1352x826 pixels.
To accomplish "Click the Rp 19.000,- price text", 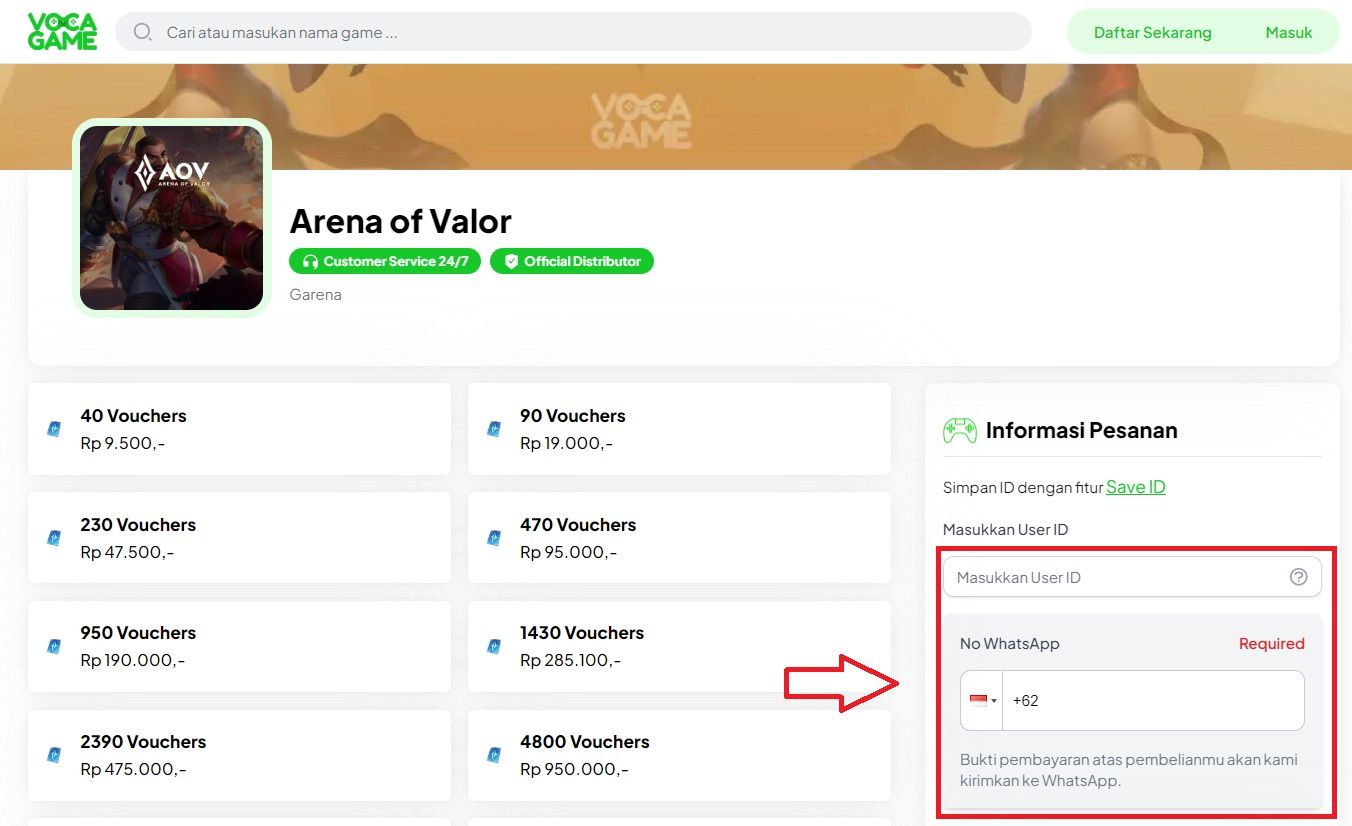I will pos(567,443).
